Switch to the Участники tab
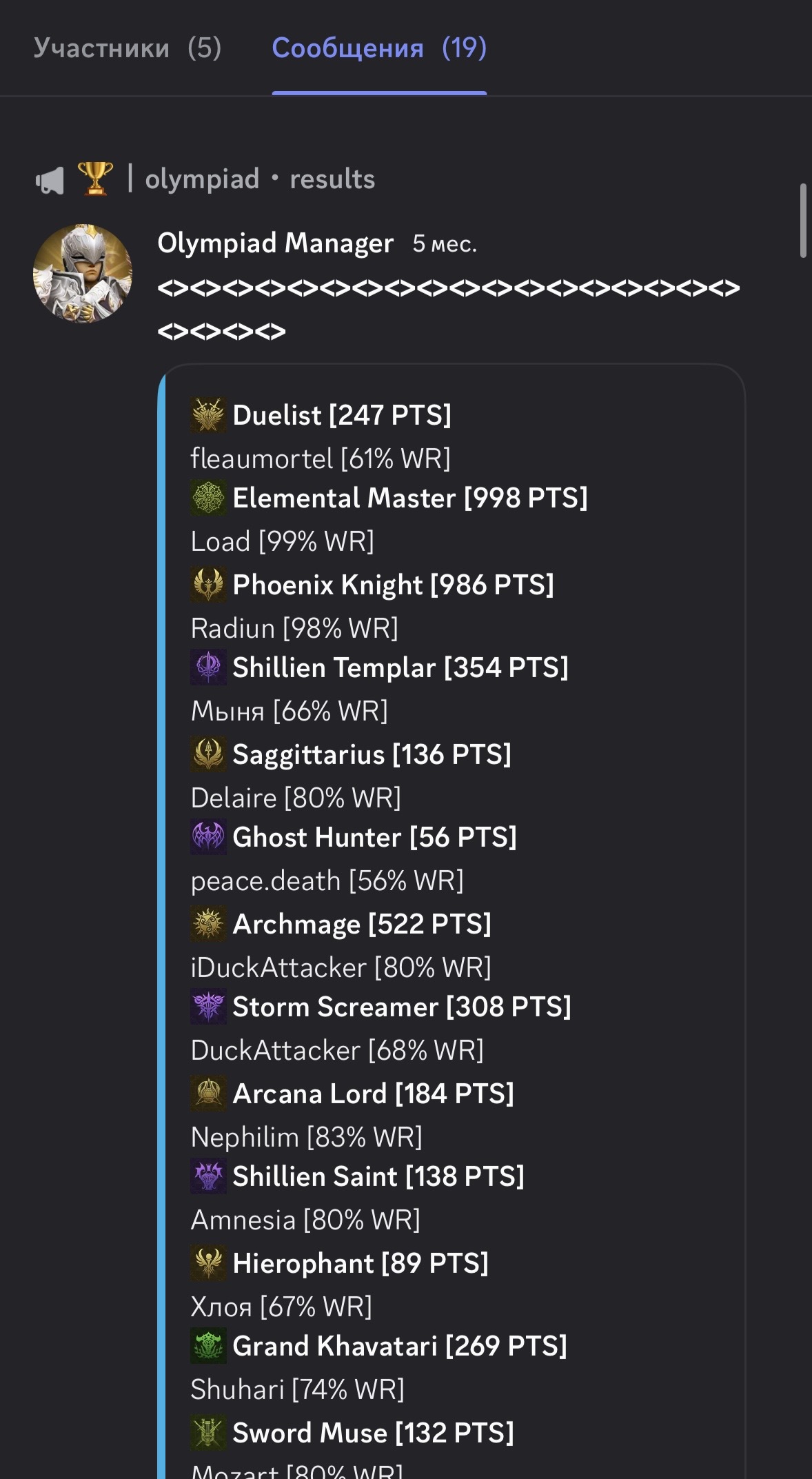 coord(128,48)
